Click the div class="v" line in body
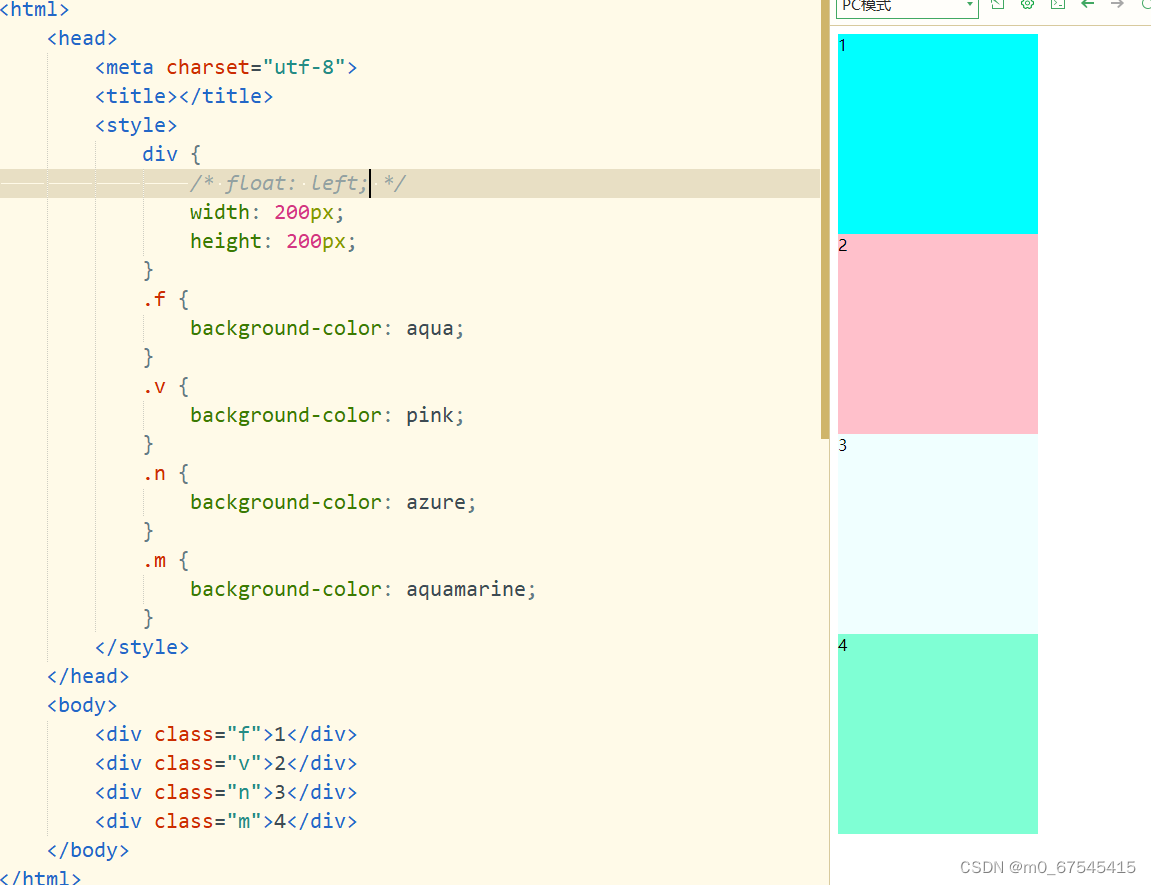 (226, 764)
